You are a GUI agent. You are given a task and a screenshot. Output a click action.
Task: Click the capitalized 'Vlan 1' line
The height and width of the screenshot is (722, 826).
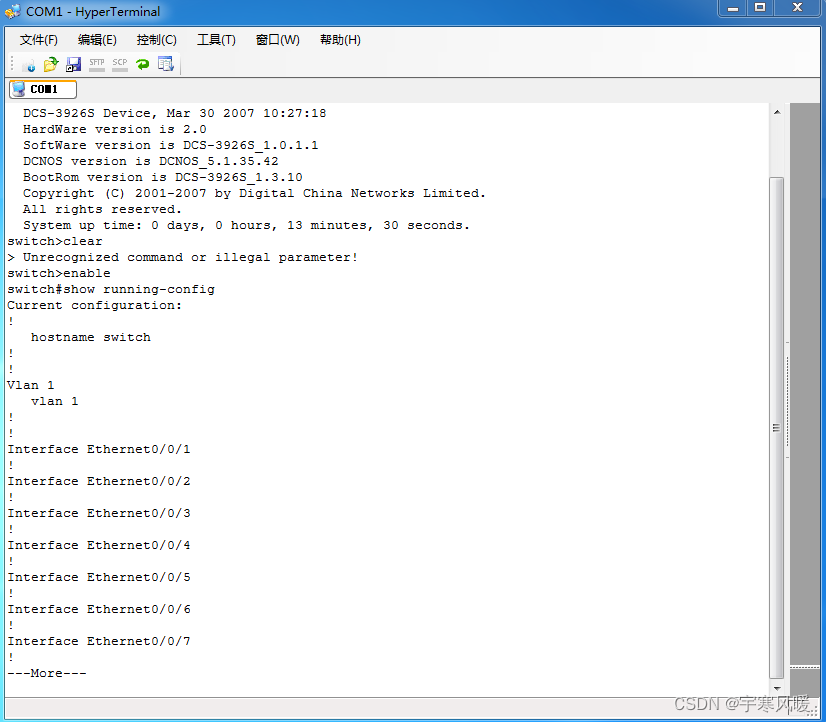tap(31, 385)
